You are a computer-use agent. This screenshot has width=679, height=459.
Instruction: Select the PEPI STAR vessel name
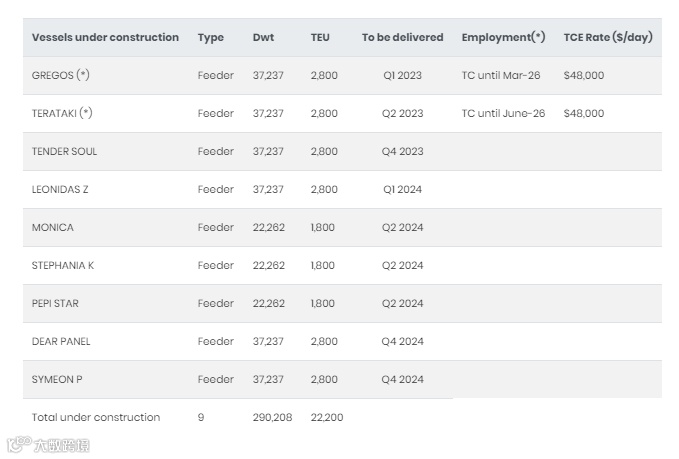[x=57, y=304]
